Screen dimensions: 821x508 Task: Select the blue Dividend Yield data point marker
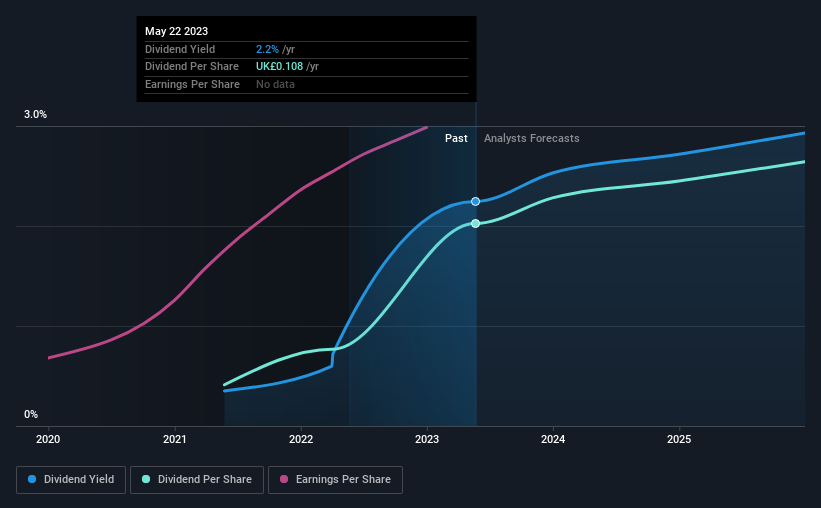click(x=475, y=202)
